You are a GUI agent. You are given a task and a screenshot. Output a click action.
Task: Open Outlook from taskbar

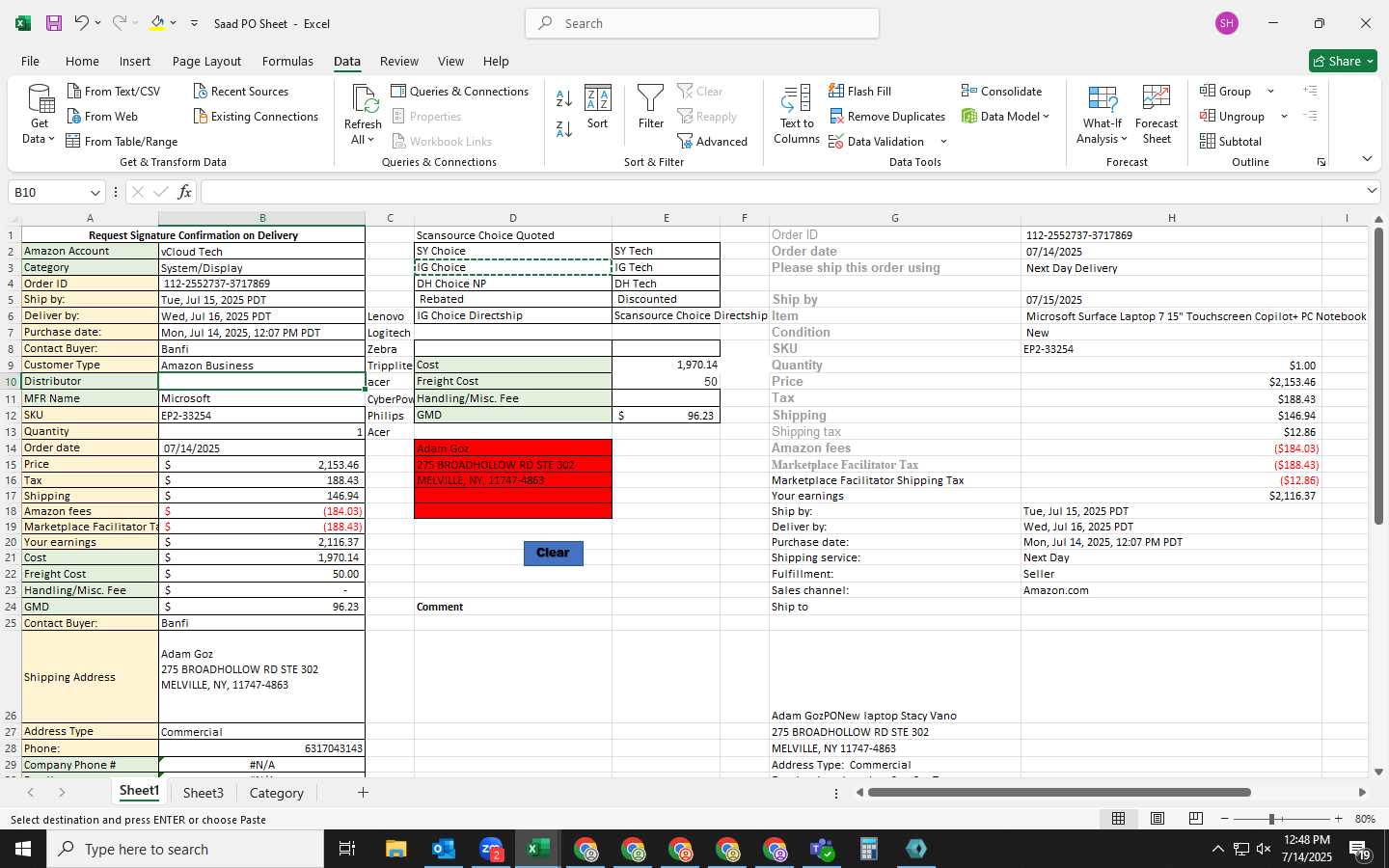443,849
